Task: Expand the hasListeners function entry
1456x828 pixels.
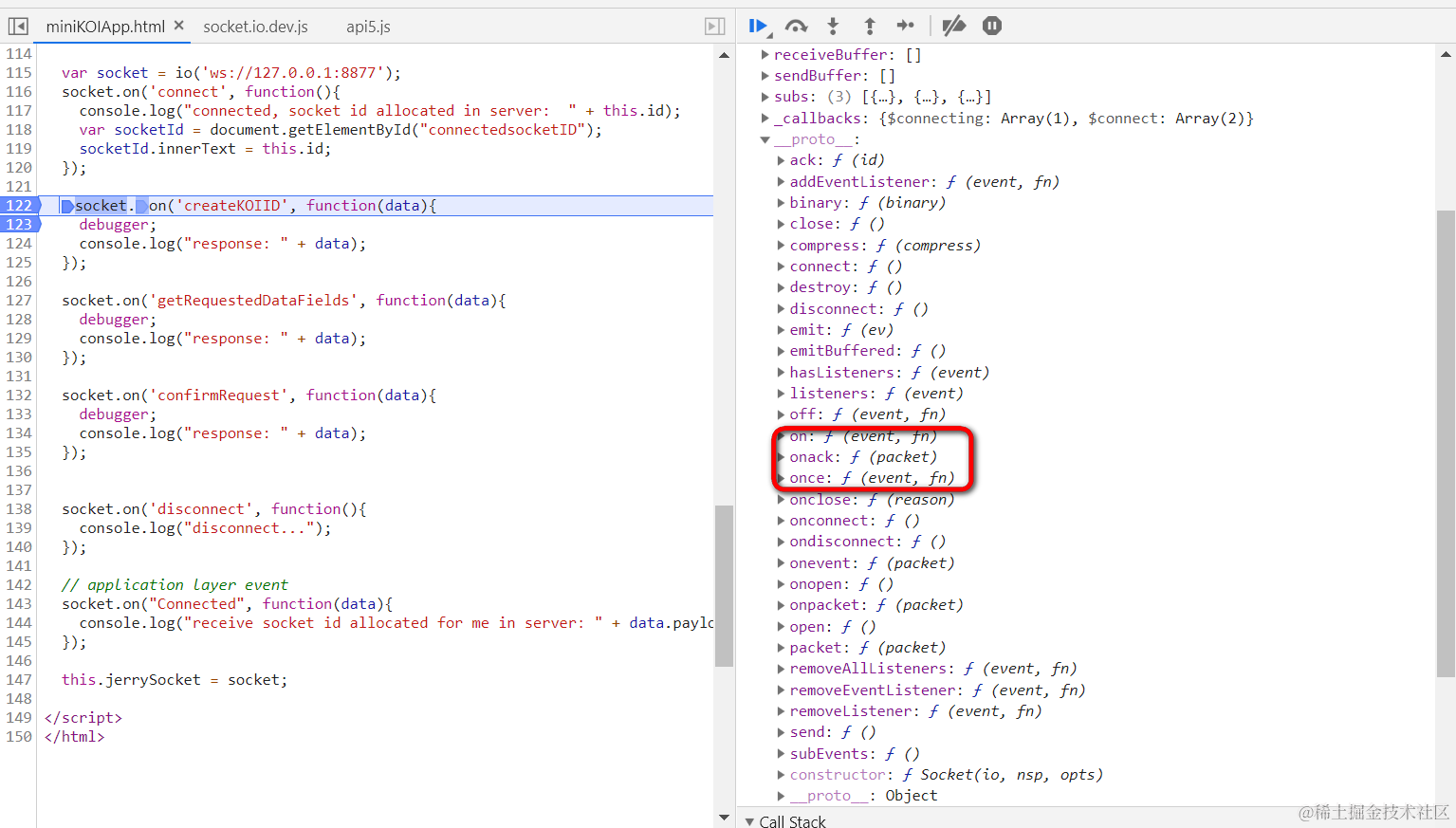Action: coord(781,373)
